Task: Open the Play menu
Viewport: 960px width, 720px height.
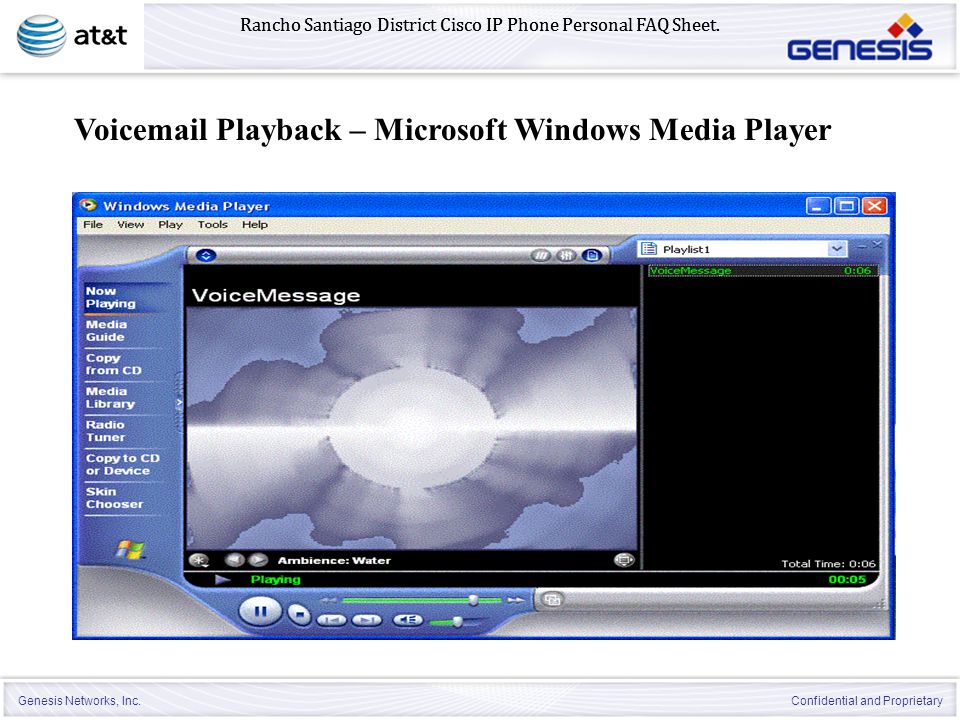Action: pos(170,225)
